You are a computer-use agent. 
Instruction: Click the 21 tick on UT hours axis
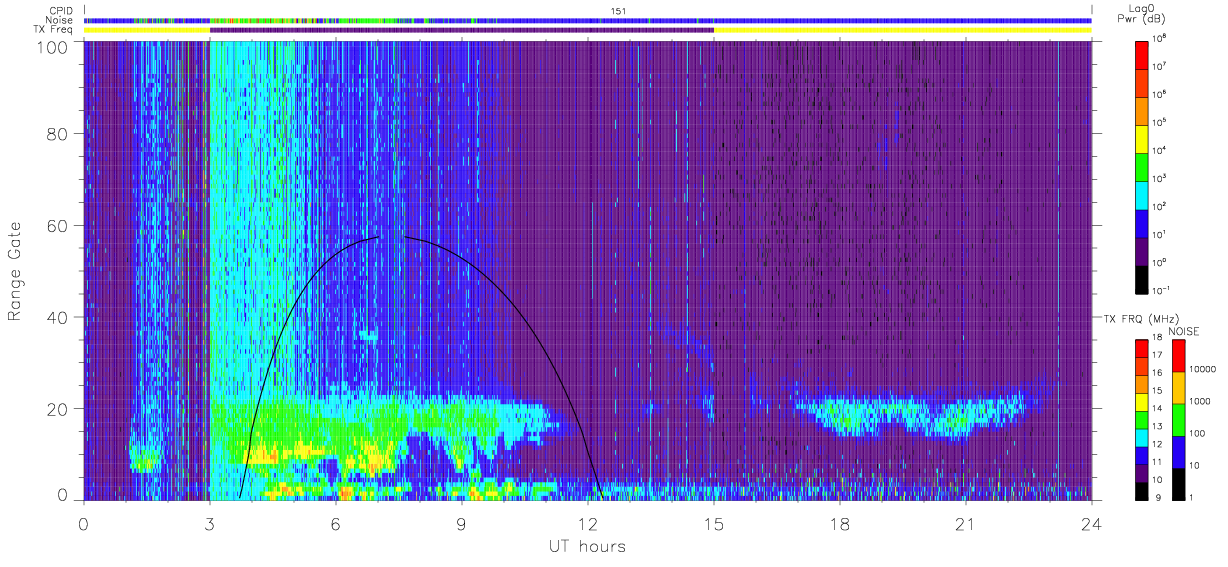965,525
